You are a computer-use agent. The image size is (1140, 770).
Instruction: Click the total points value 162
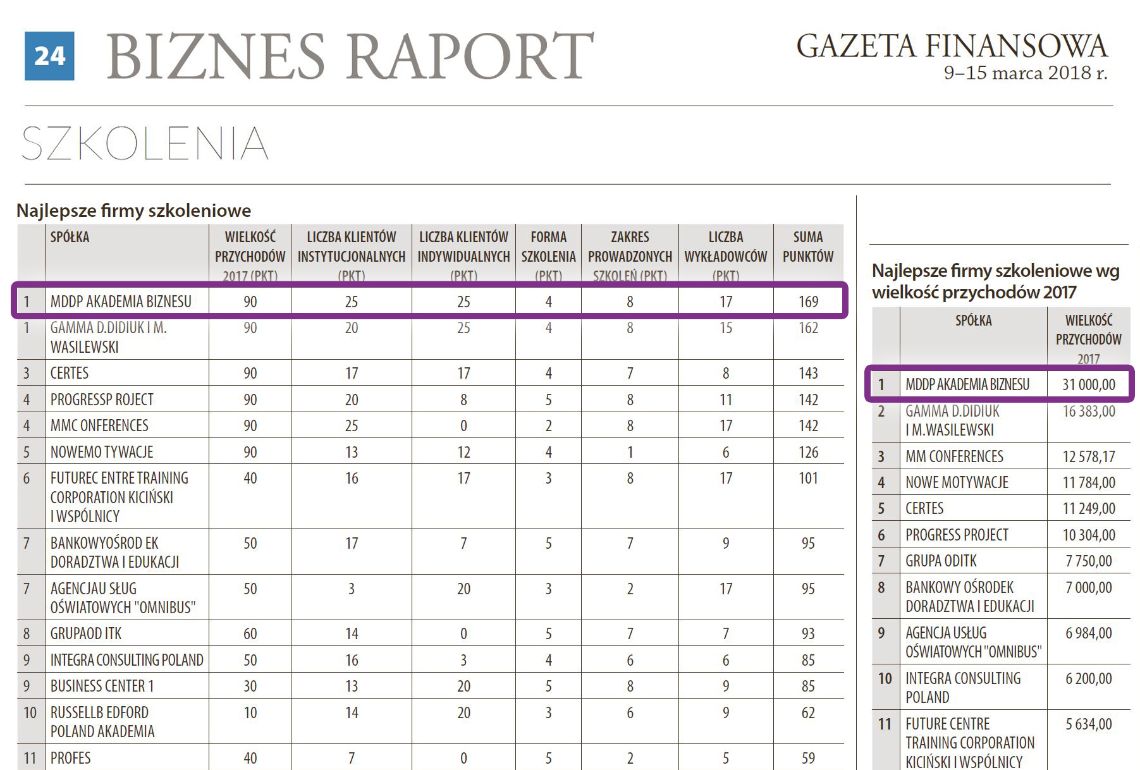tap(808, 328)
